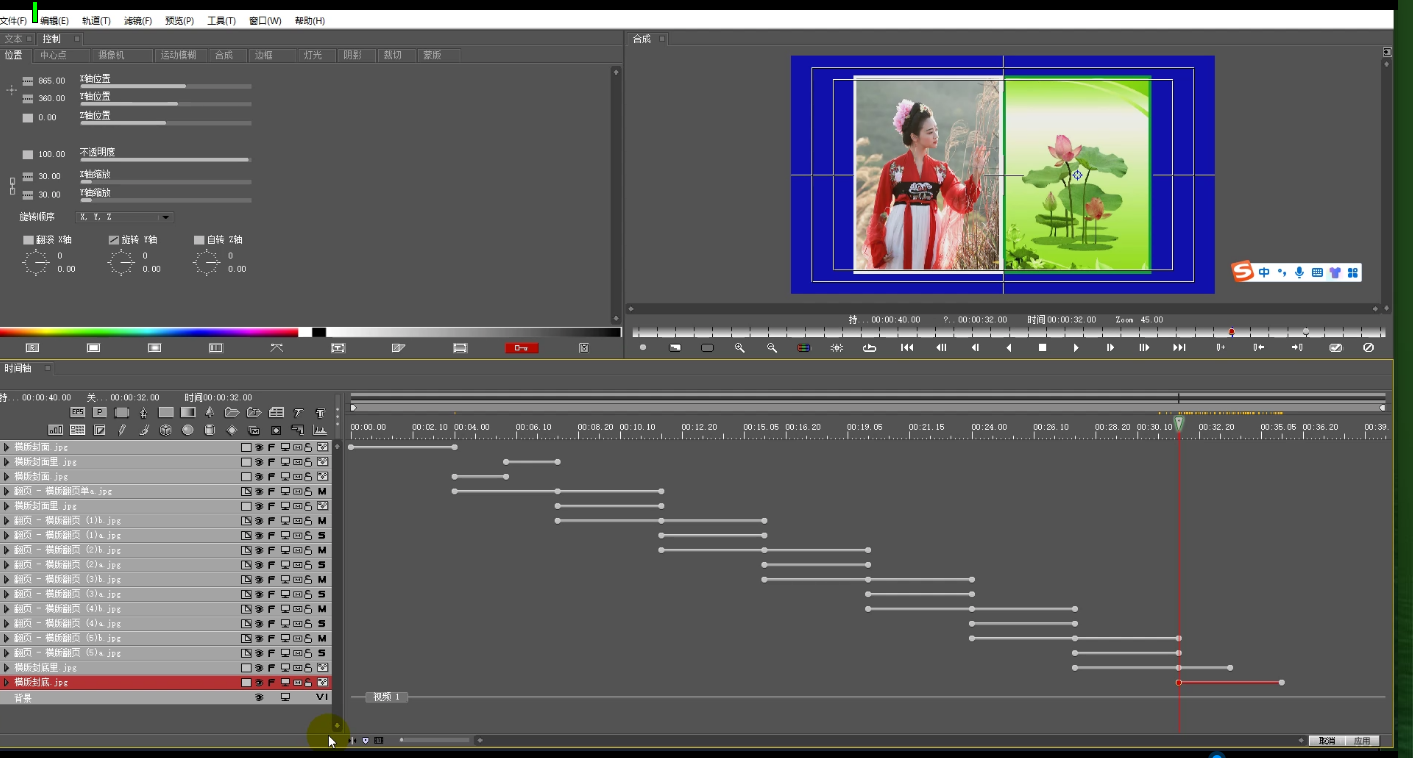Expand the 翻页 - 横版翻页 (1)b.jpg track
This screenshot has width=1413, height=758.
(6, 521)
